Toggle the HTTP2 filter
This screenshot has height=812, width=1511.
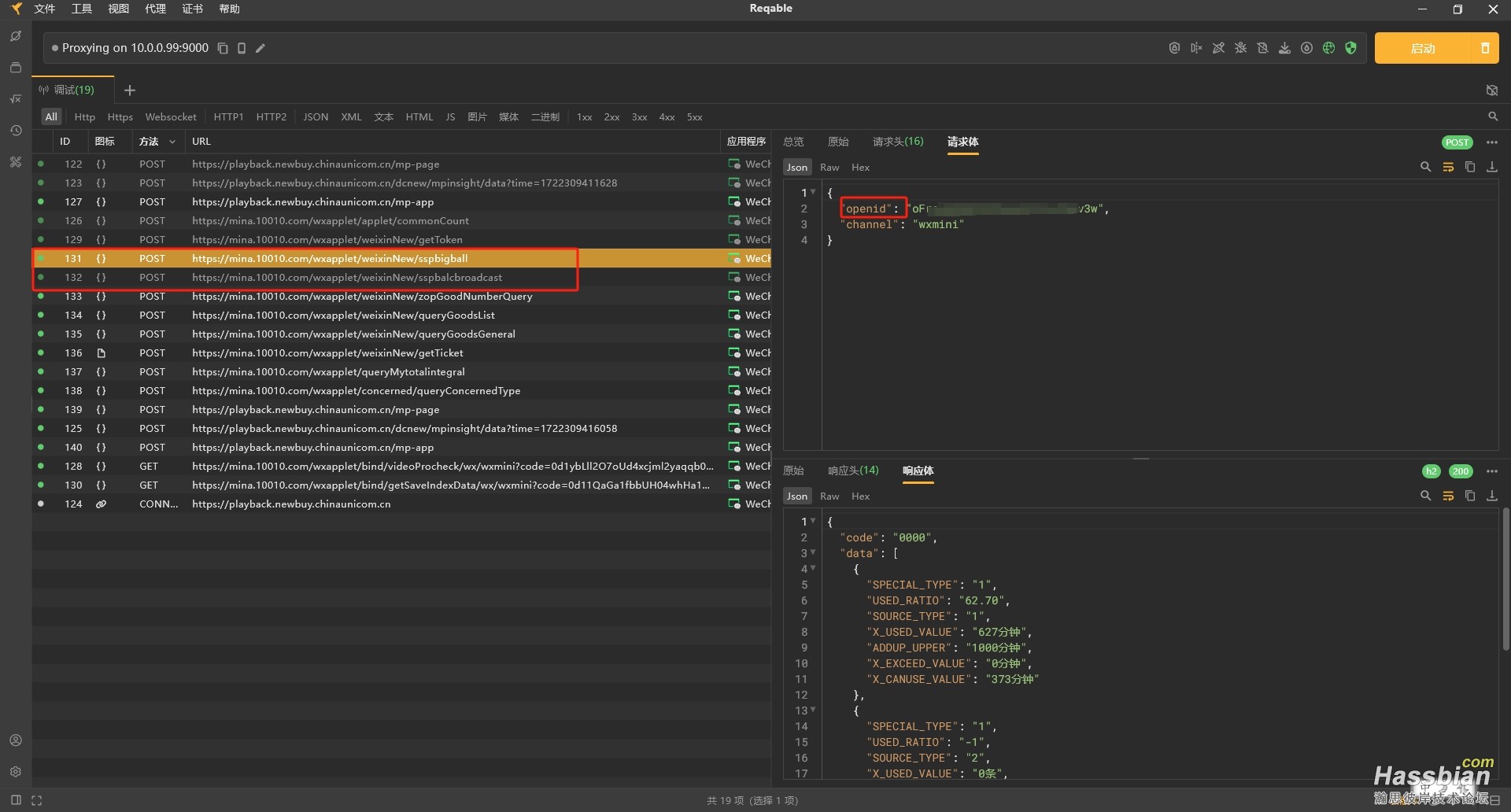click(271, 116)
